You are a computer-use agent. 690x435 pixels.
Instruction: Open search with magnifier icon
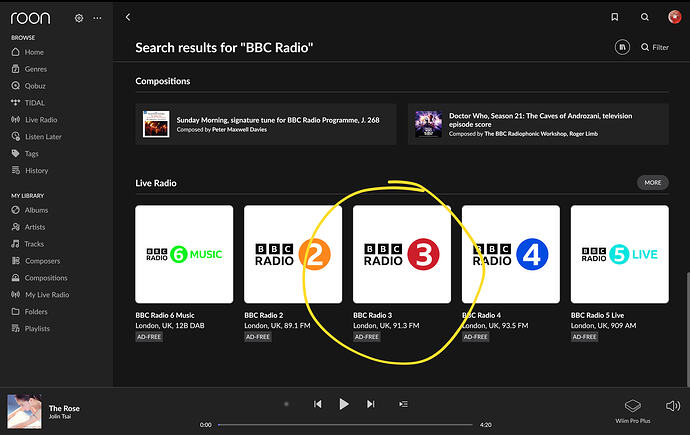645,17
